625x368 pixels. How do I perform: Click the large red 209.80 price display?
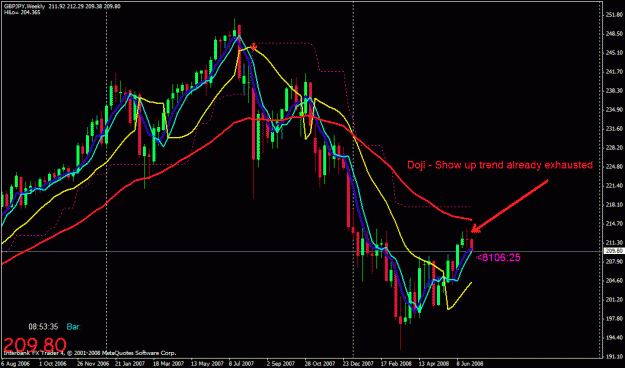[x=35, y=345]
